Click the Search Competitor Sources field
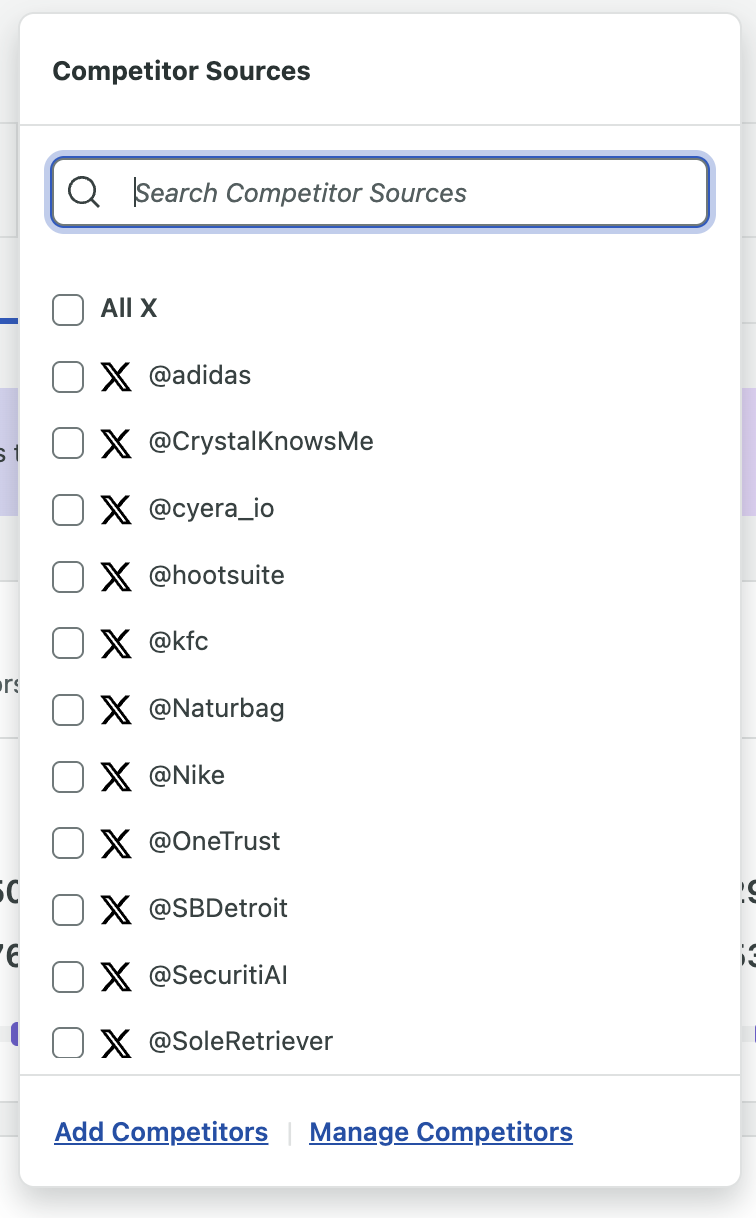 tap(378, 192)
